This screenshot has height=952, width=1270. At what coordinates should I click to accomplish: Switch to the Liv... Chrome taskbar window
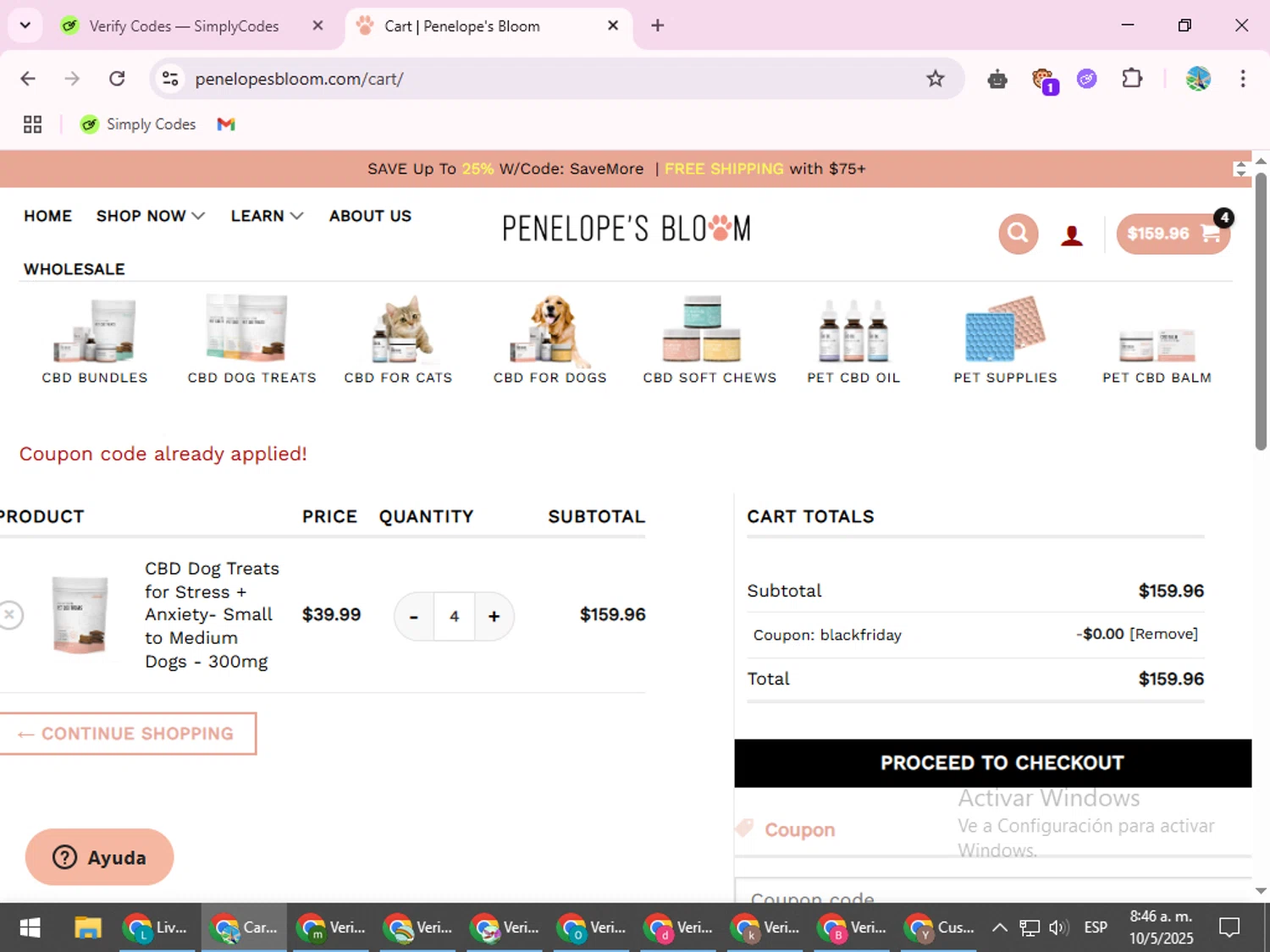coord(157,928)
